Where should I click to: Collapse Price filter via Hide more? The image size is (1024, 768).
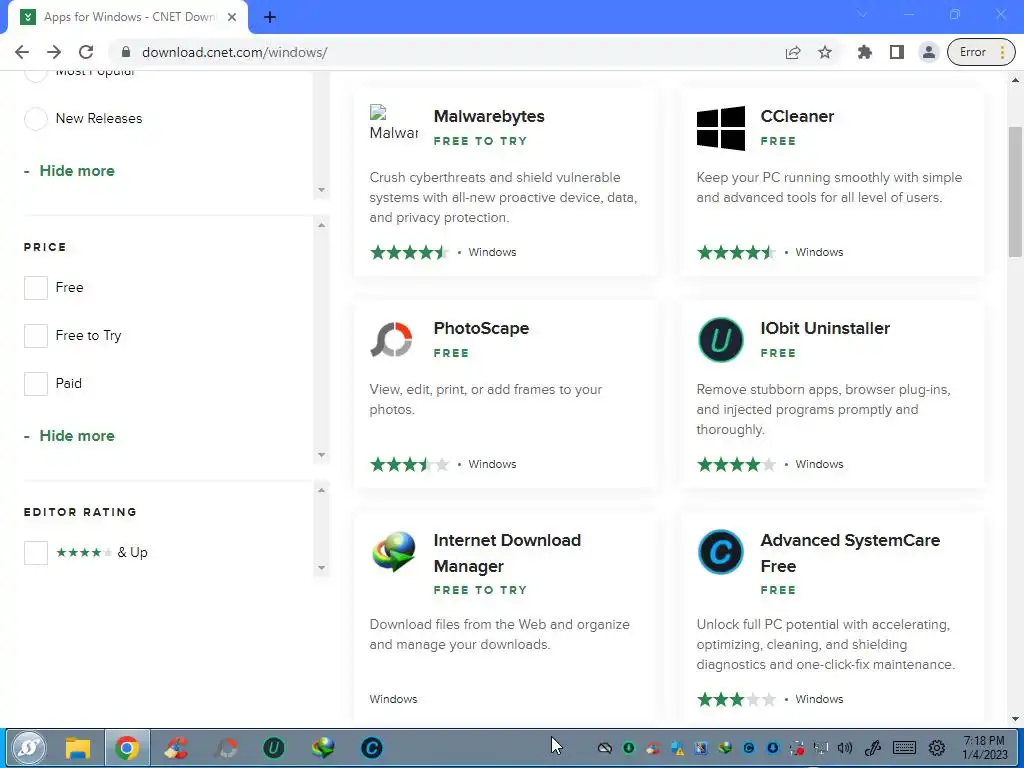[x=76, y=436]
